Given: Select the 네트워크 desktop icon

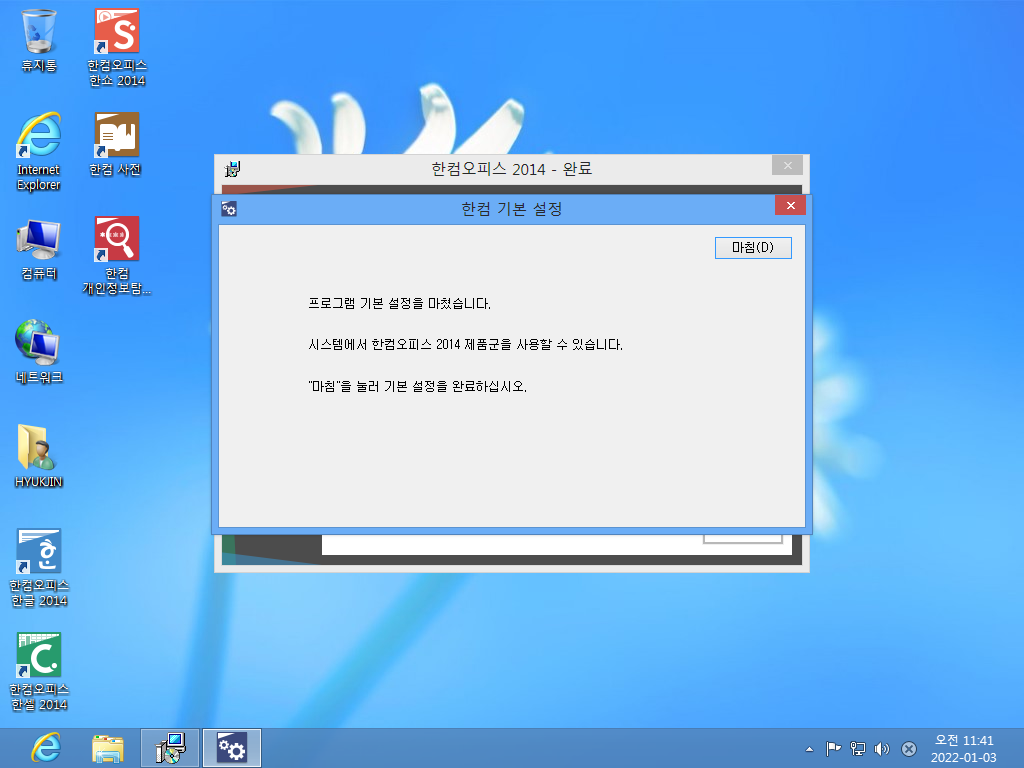Looking at the screenshot, I should click(39, 352).
